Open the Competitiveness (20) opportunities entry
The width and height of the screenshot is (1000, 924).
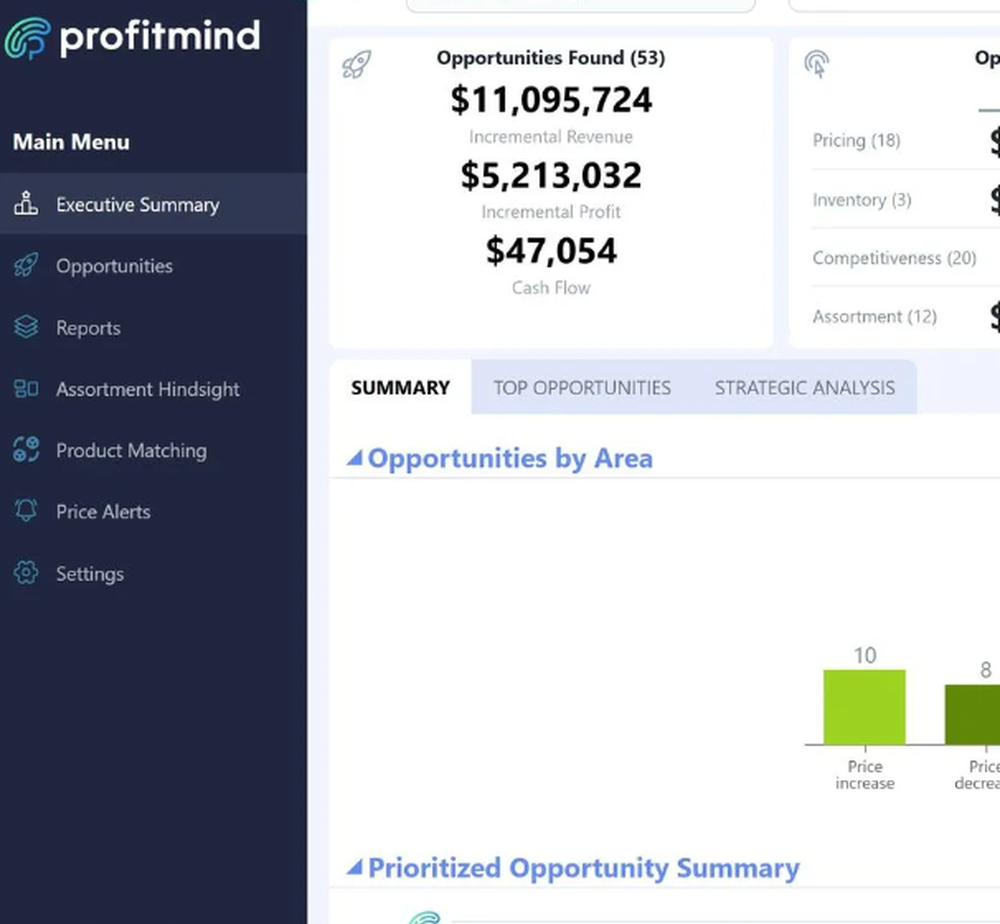click(x=895, y=258)
